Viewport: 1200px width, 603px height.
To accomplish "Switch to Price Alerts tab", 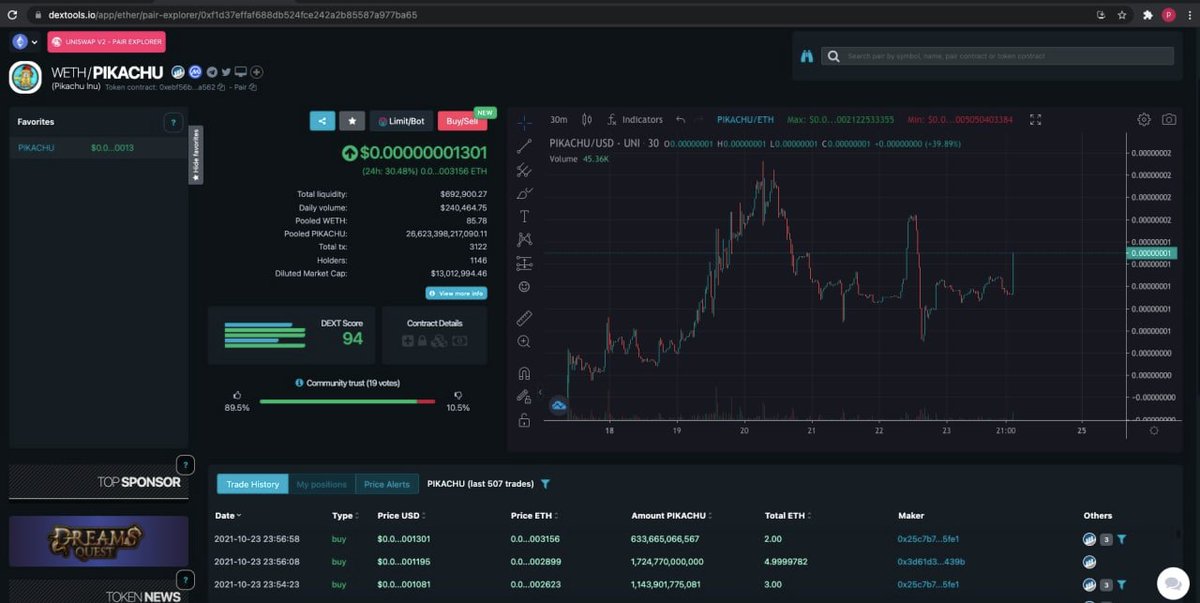I will 387,484.
